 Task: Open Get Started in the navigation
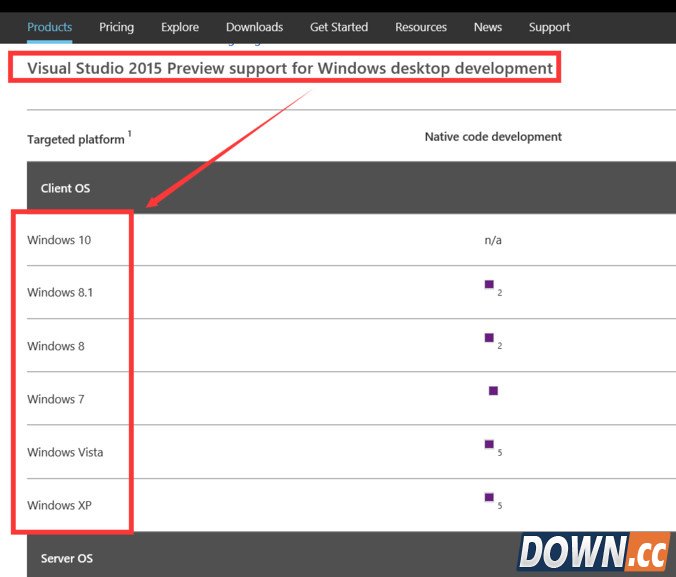tap(339, 27)
